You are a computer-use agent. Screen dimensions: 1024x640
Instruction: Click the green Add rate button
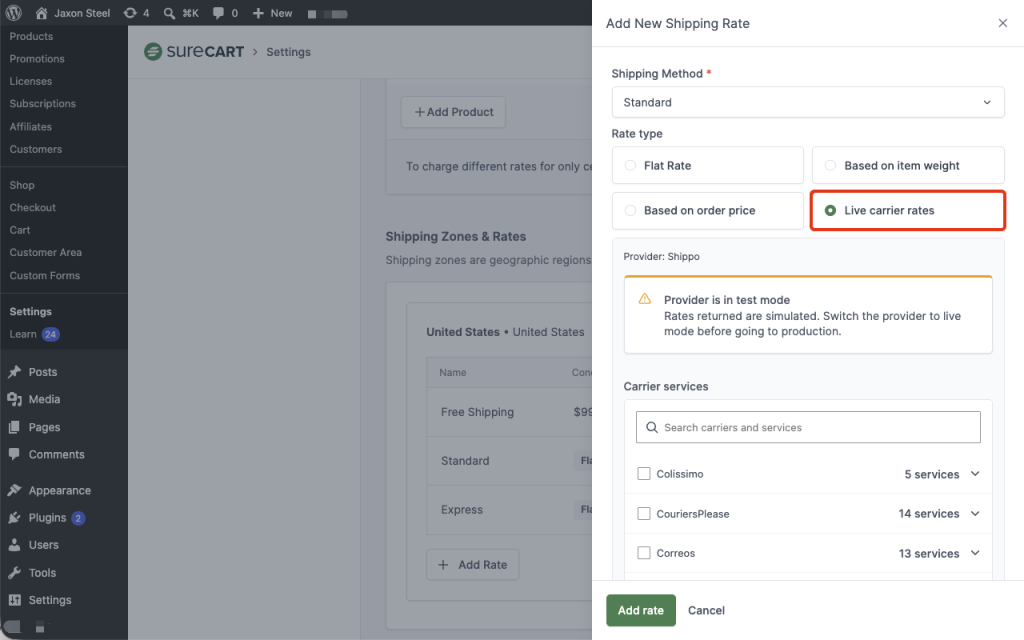pos(641,610)
